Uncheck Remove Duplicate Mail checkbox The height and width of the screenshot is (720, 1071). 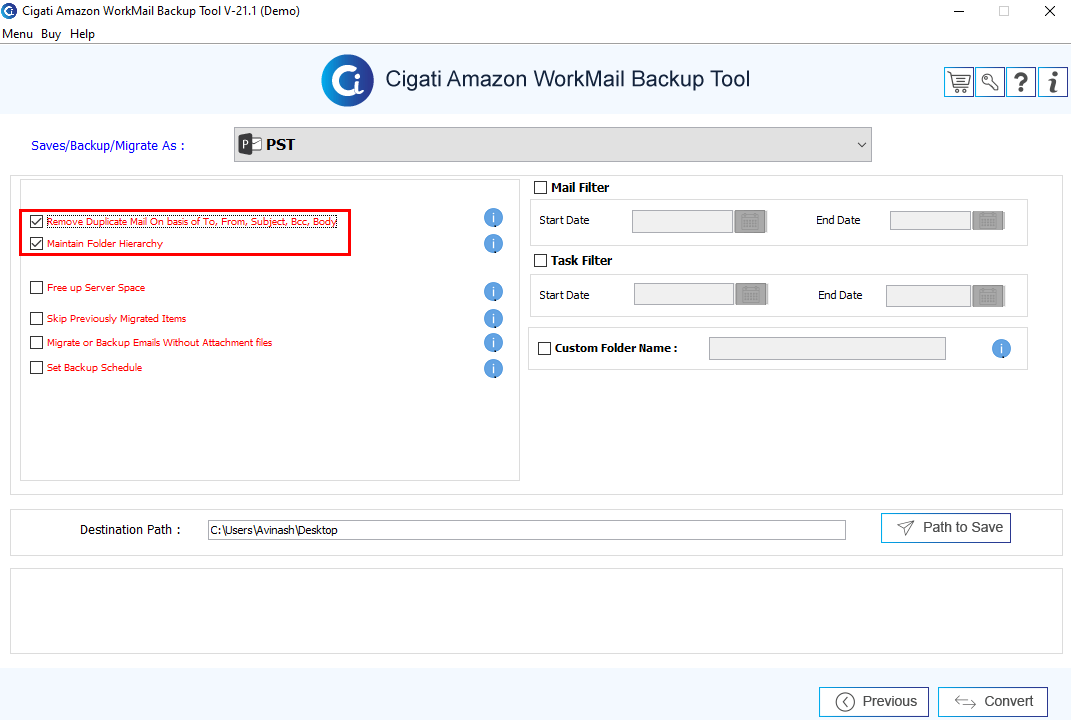[x=37, y=221]
